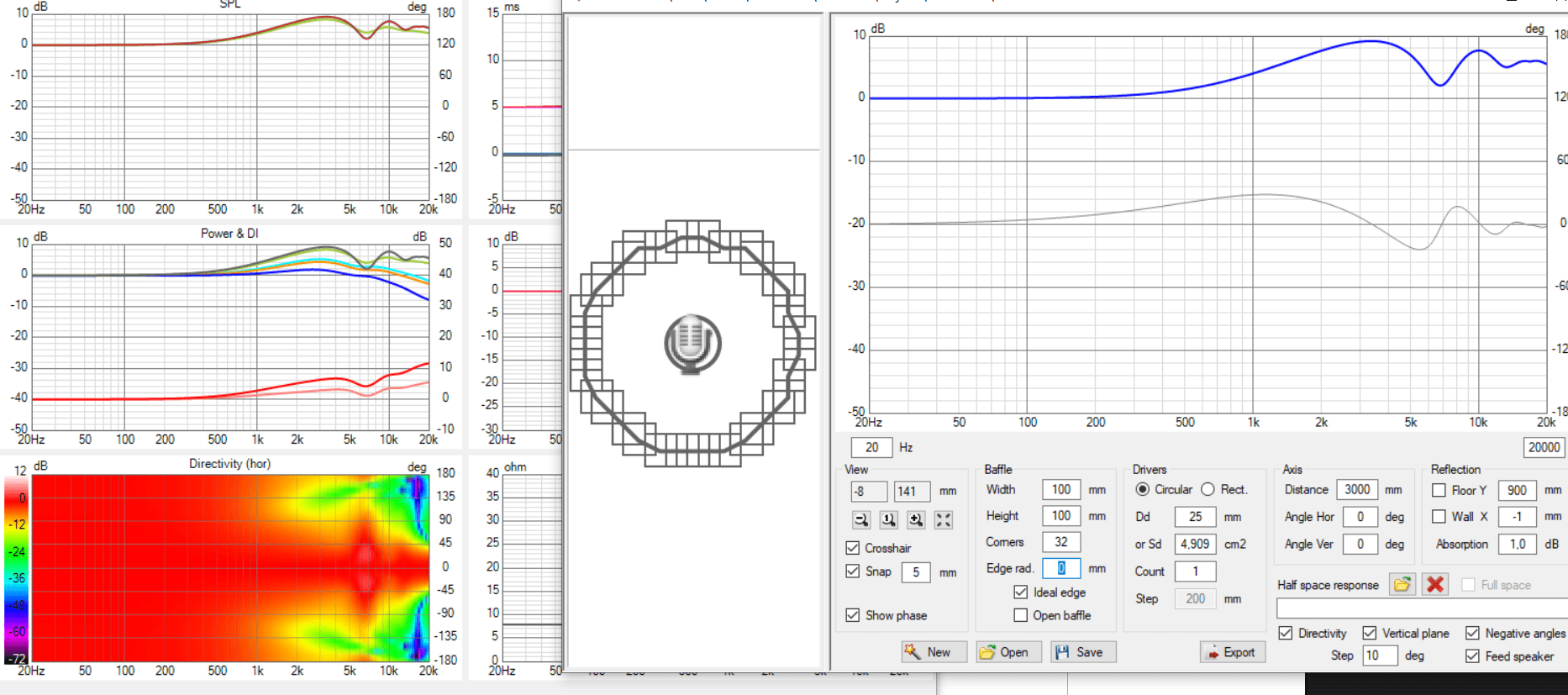Click the Reflection group label
This screenshot has width=1568, height=695.
1455,469
